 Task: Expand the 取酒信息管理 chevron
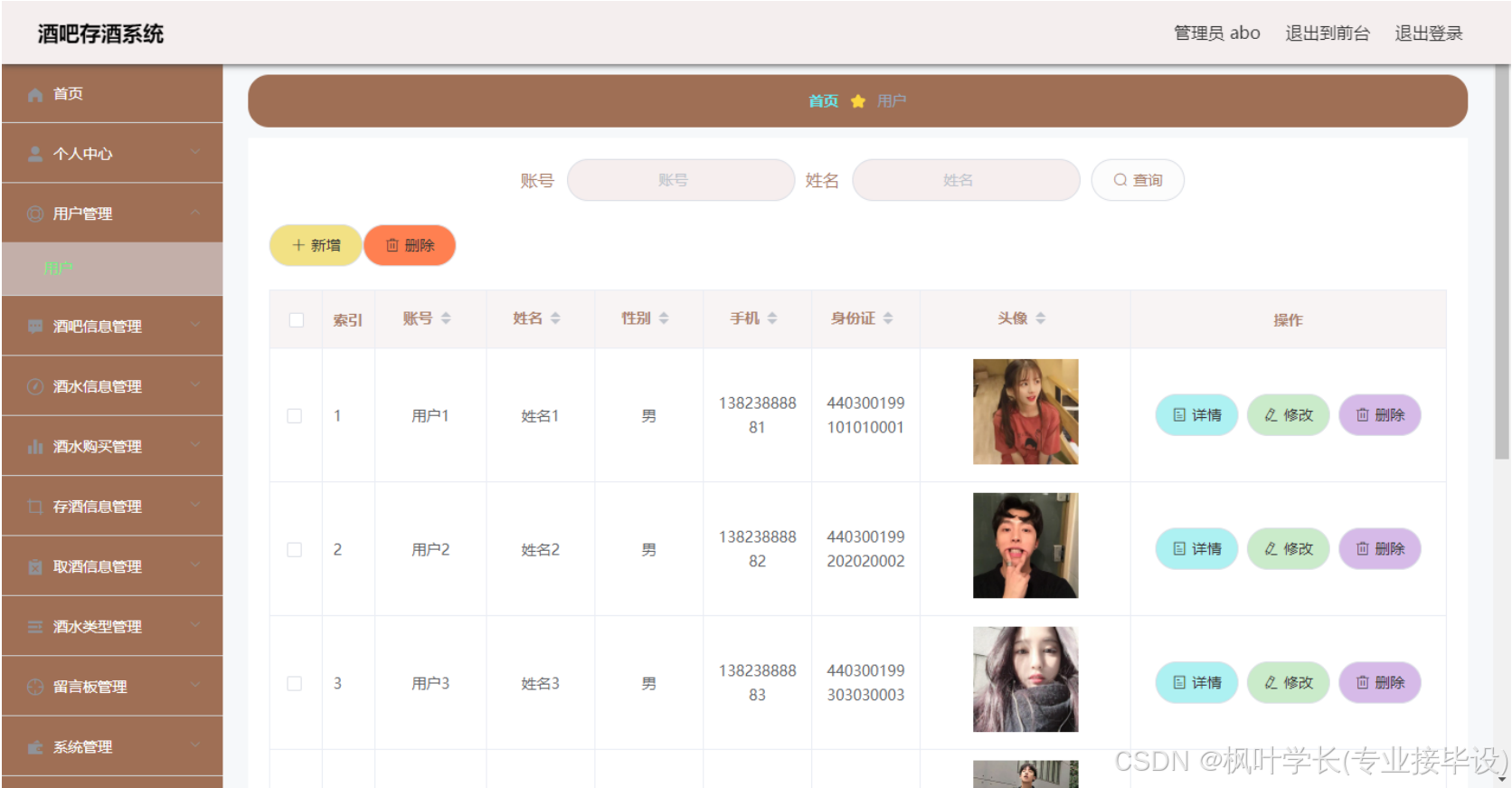195,565
